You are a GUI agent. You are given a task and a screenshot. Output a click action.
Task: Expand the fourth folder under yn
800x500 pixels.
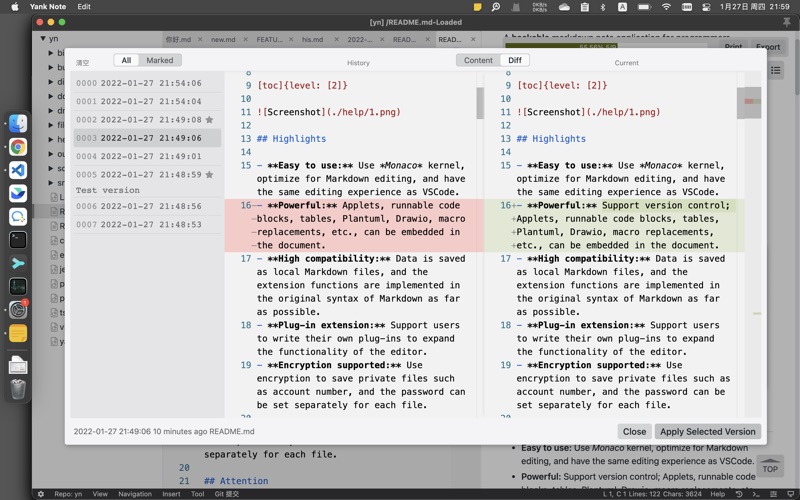click(51, 96)
